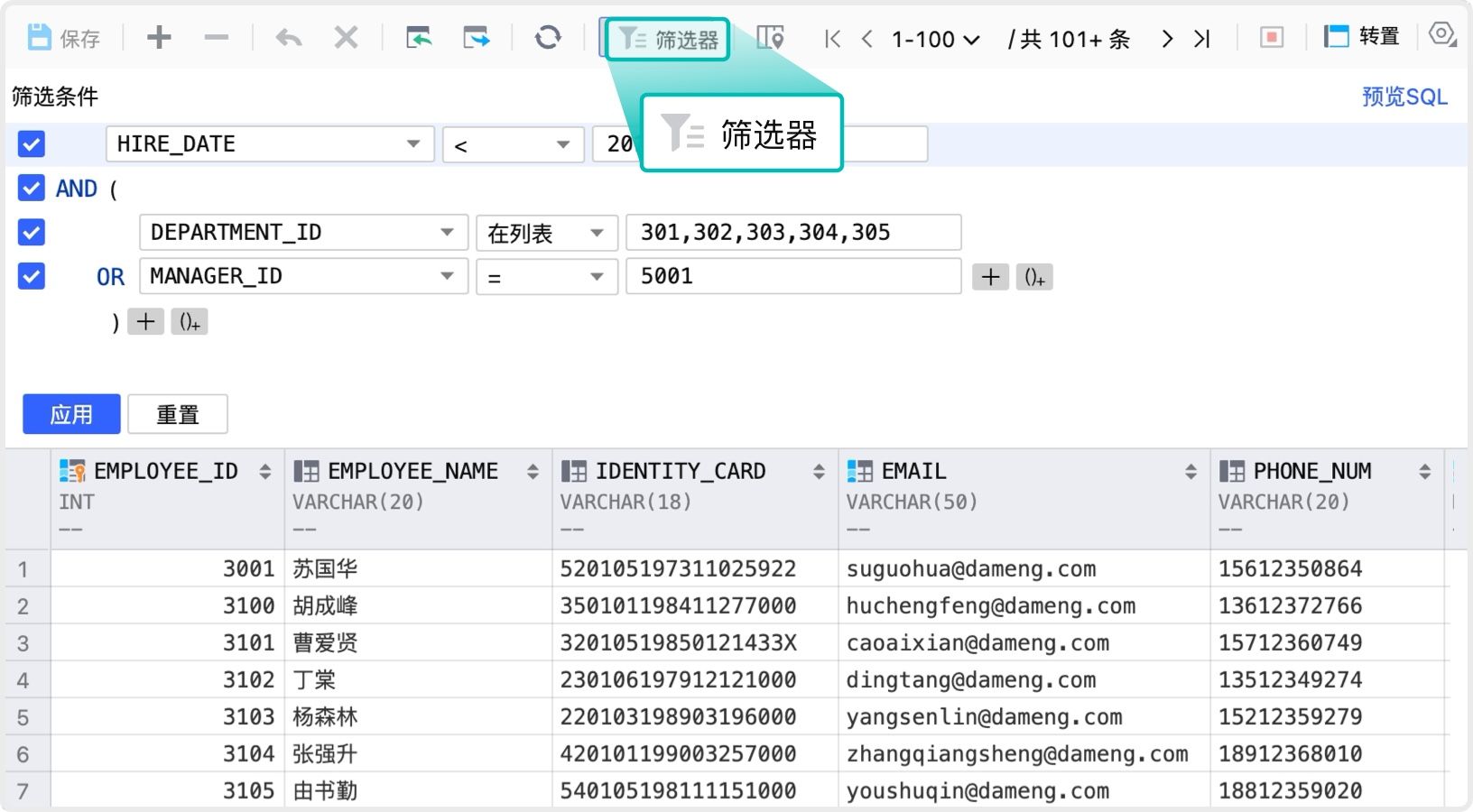Viewport: 1473px width, 812px height.
Task: Sort by EMPLOYEE_ID column arrows
Action: pos(264,471)
